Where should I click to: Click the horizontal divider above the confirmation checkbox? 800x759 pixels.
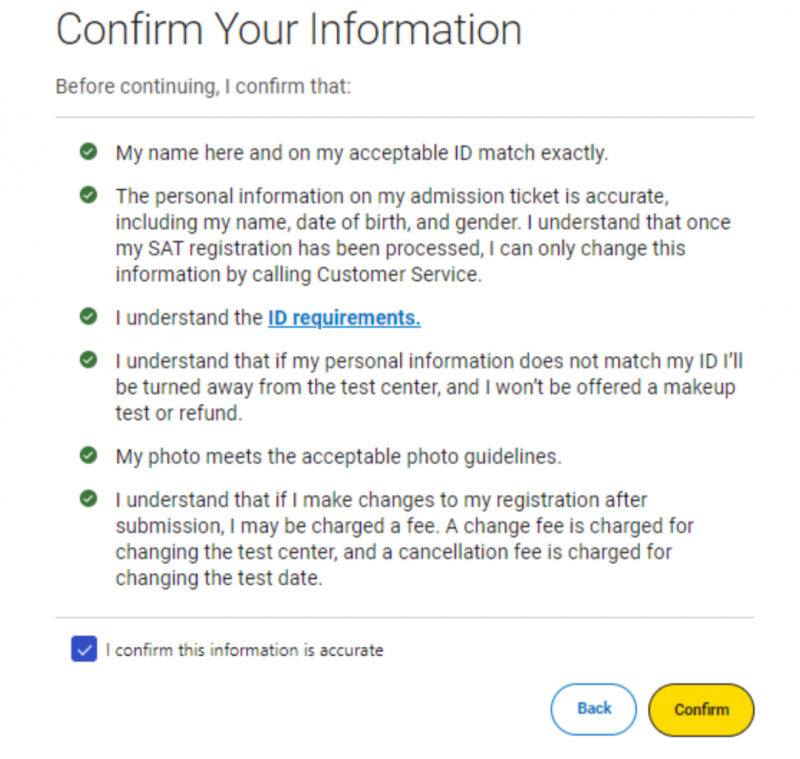405,617
